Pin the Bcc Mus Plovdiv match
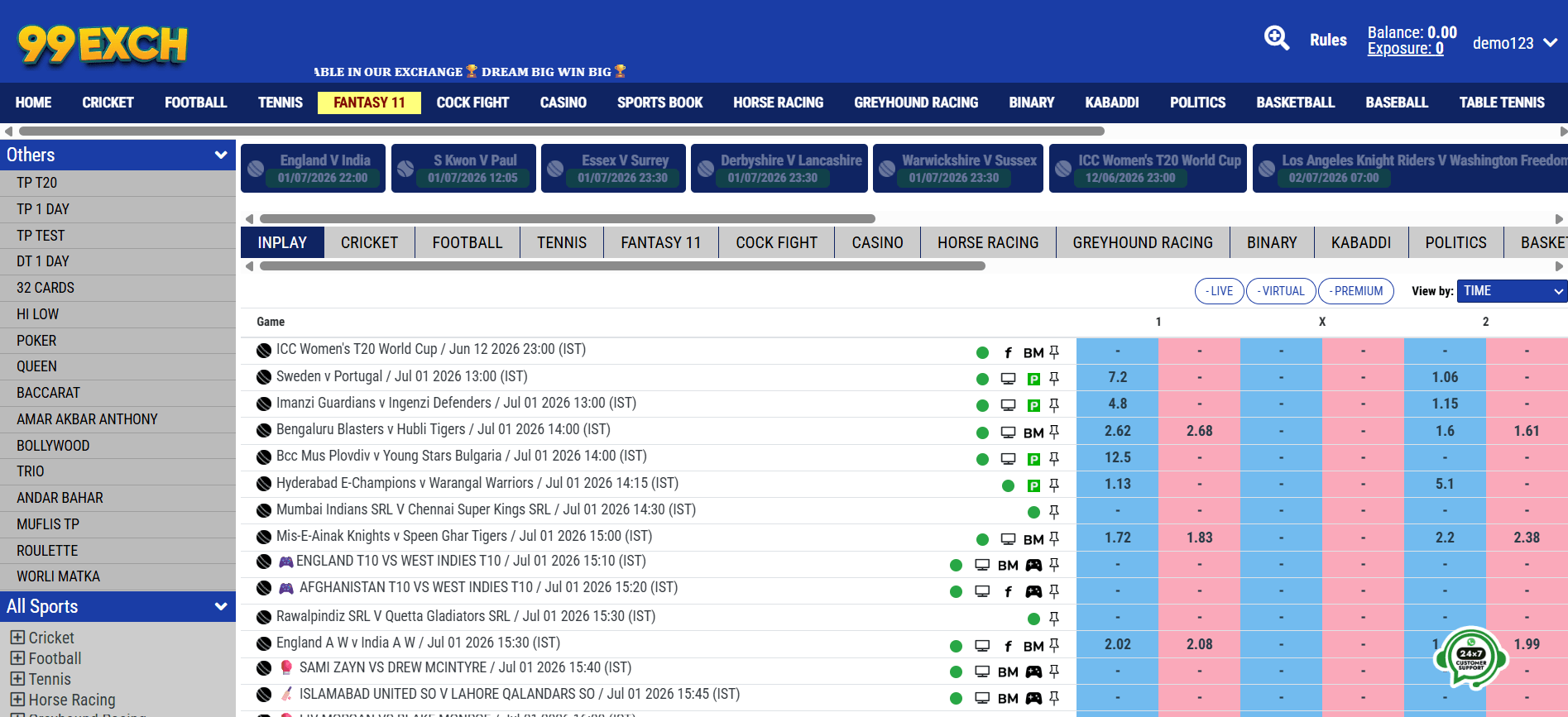1568x717 pixels. tap(1054, 459)
